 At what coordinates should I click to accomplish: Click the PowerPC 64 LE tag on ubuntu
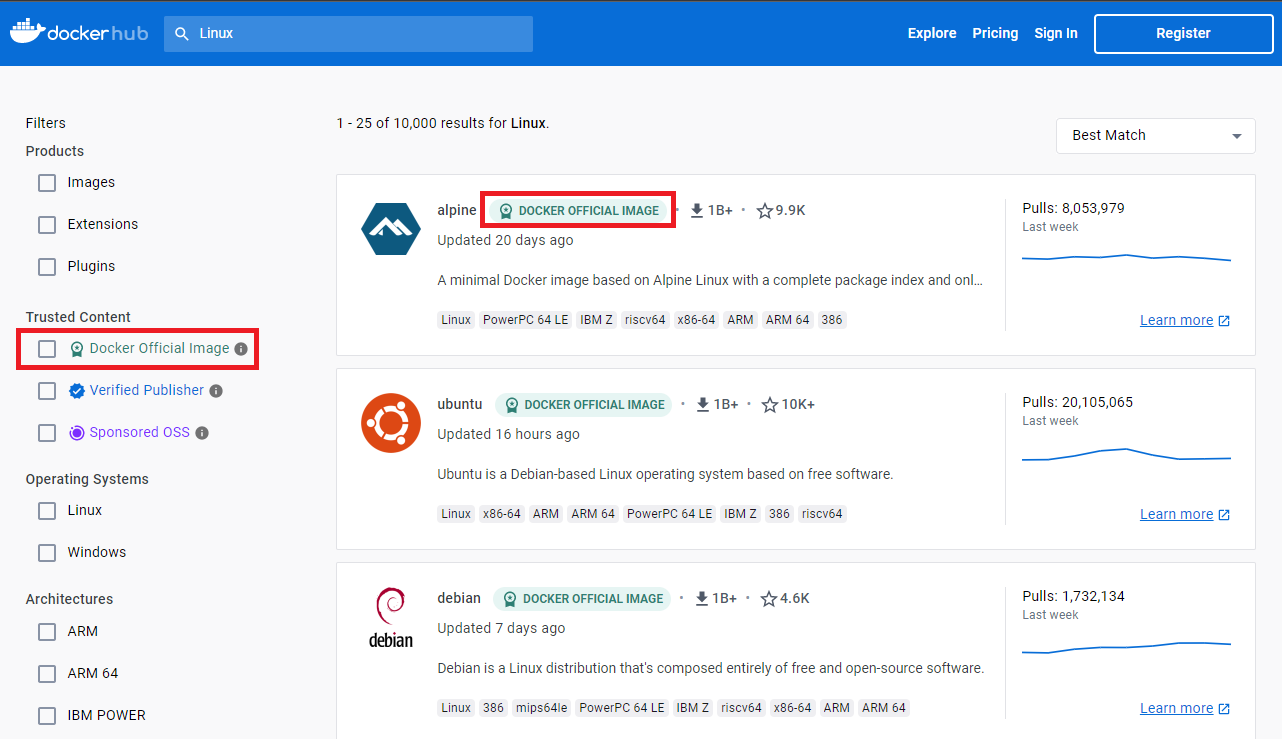coord(670,514)
